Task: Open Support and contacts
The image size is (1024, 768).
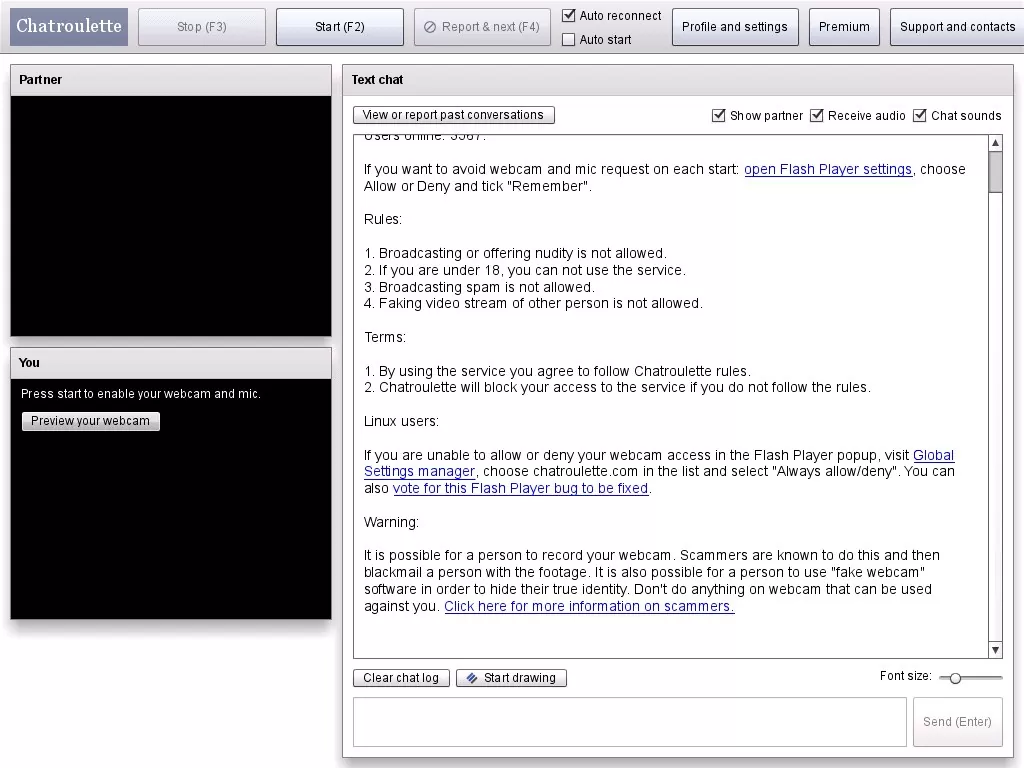Action: click(x=957, y=27)
